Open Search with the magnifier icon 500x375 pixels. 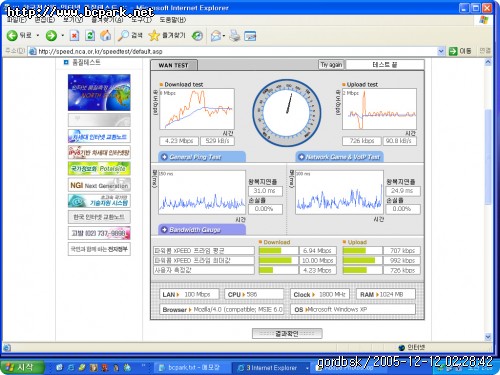click(130, 35)
